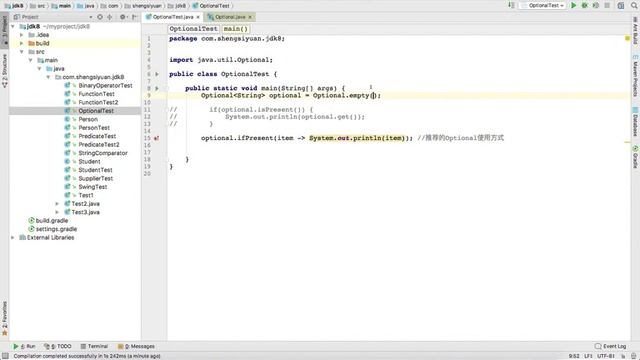Click Collapse All icon in Project panel
Viewport: 640px width, 360px height.
110,17
